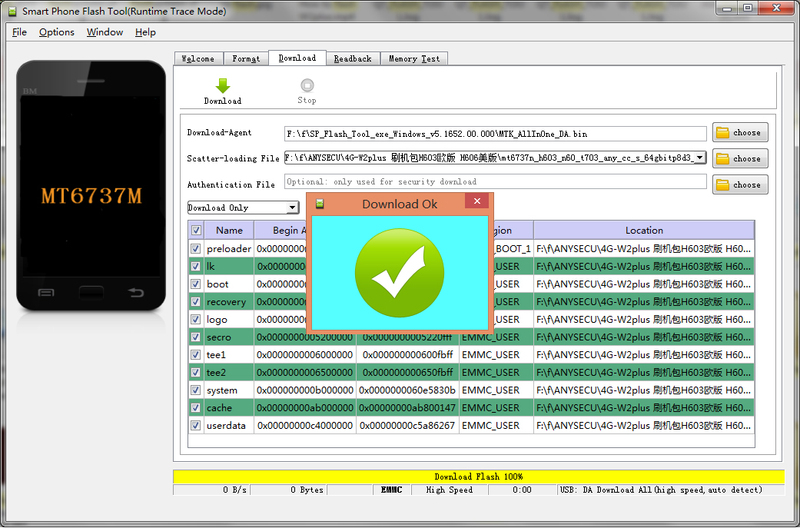
Task: Uncheck the system partition checkbox
Action: 195,390
